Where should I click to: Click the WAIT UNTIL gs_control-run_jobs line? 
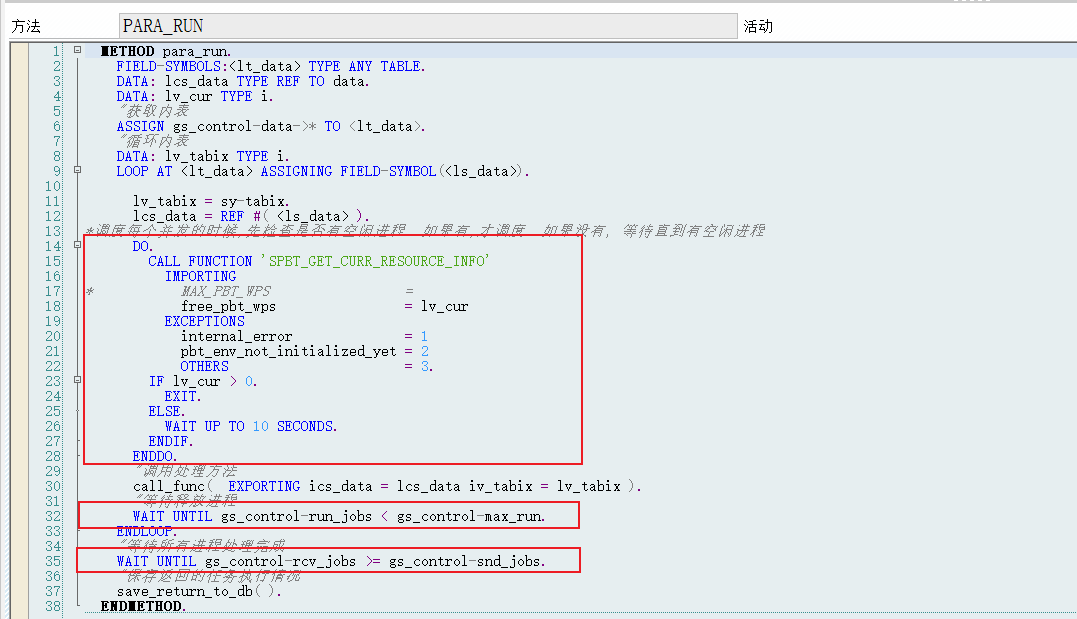click(339, 517)
